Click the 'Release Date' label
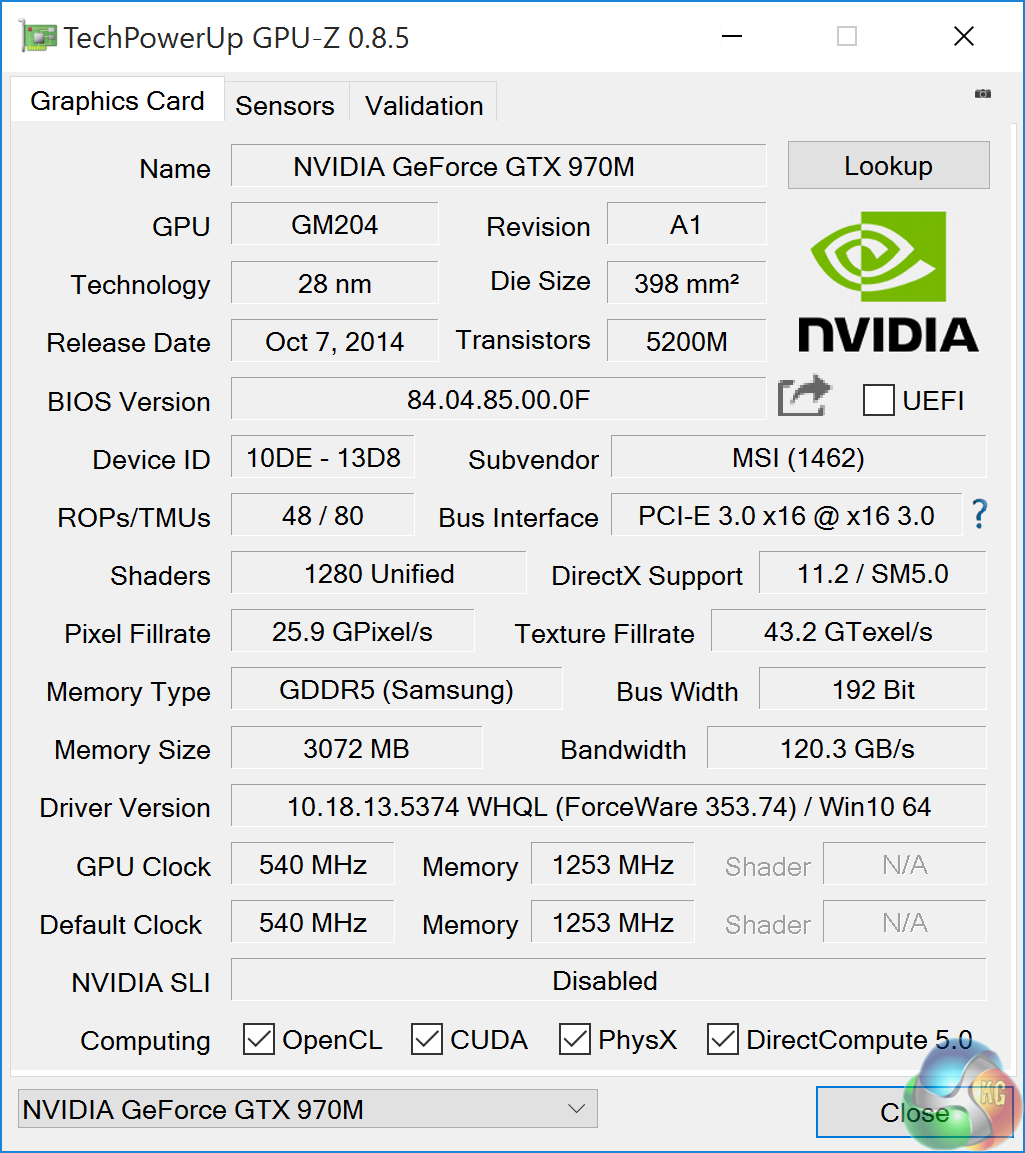1025x1153 pixels. (129, 343)
